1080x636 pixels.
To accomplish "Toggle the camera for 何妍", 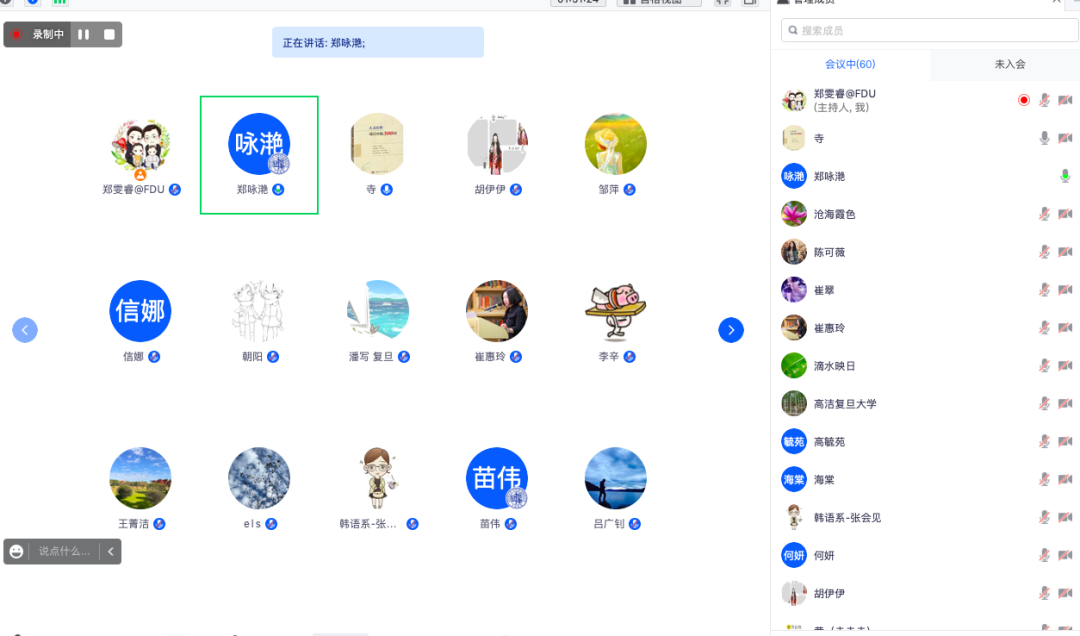I will pyautogui.click(x=1066, y=555).
